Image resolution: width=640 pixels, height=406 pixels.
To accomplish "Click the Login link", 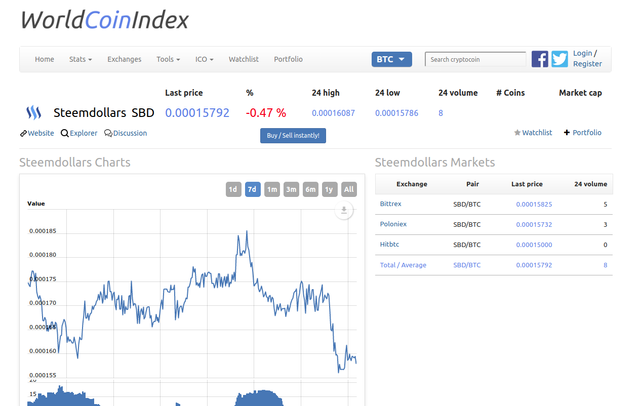I will pos(582,53).
